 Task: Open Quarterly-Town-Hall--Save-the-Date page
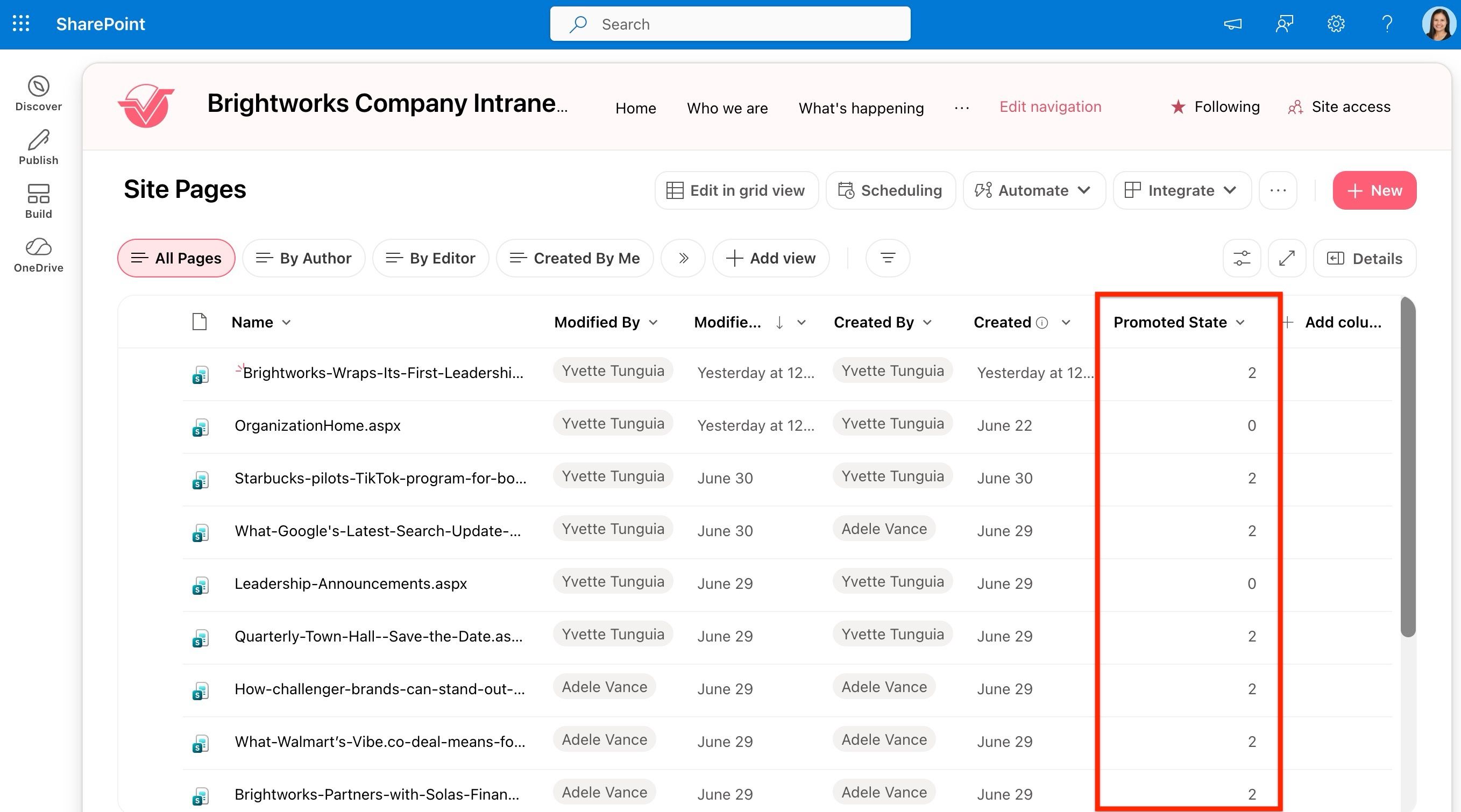(378, 636)
